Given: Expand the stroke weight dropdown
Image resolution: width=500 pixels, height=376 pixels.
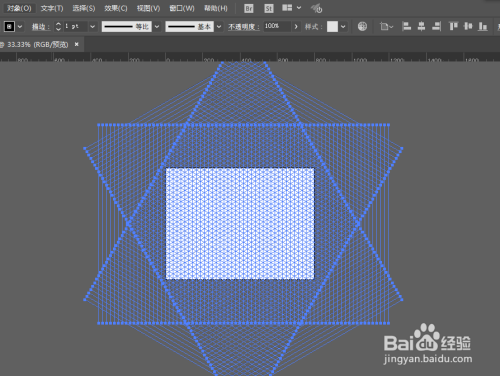Looking at the screenshot, I should (x=93, y=26).
